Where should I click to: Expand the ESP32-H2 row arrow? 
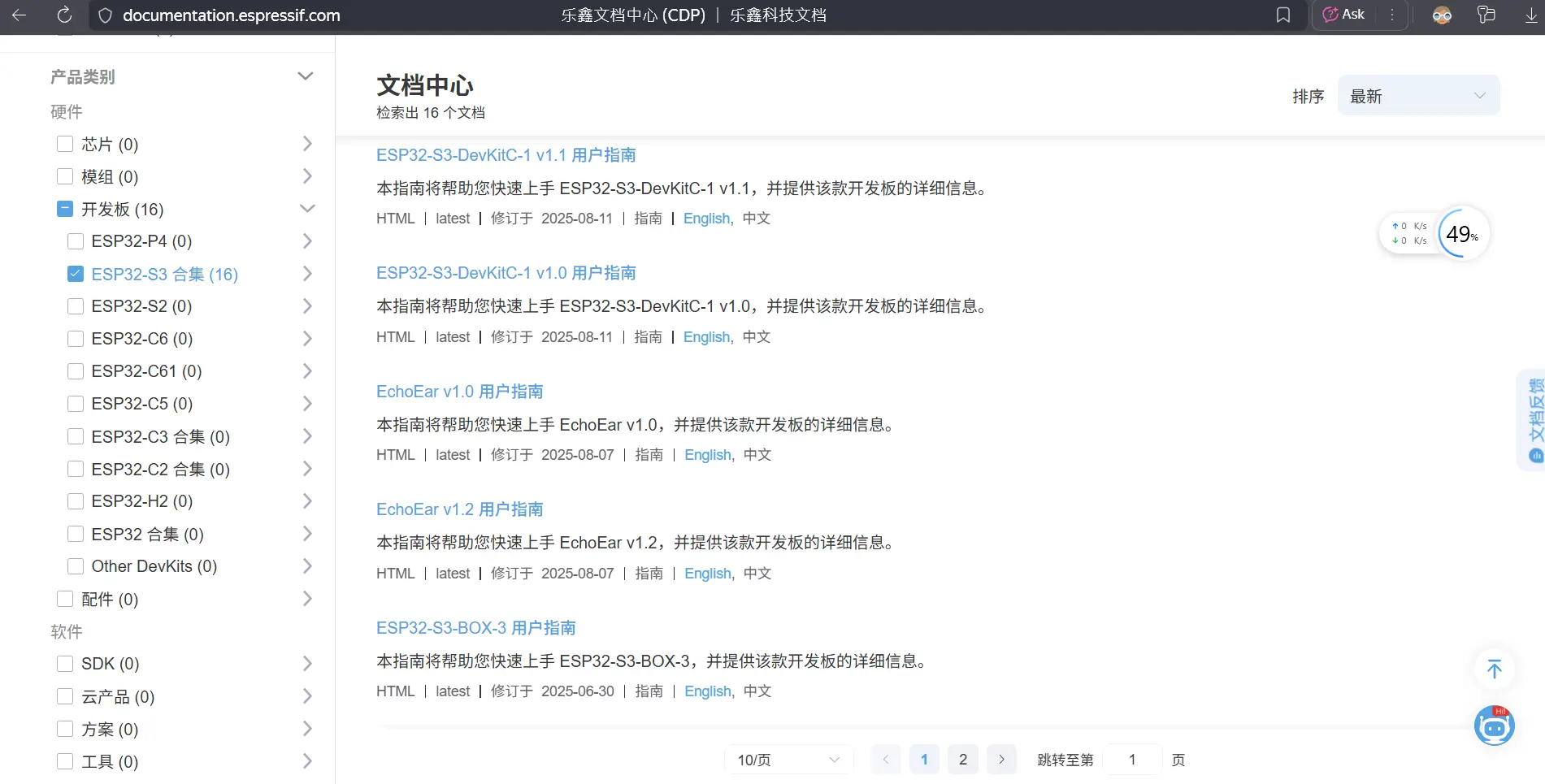coord(307,501)
